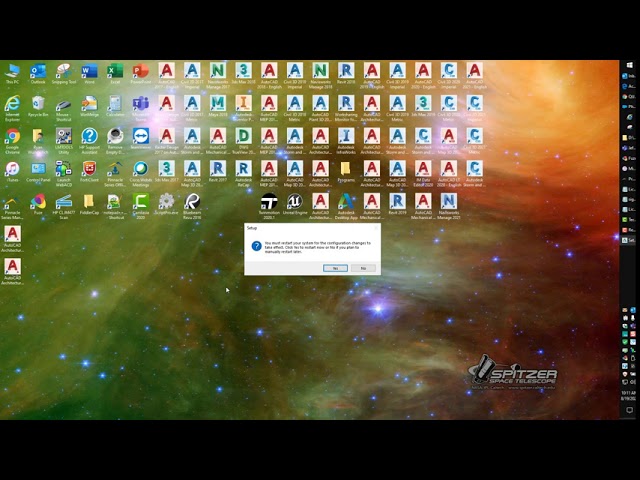This screenshot has height=480, width=640.
Task: Select the Cisco Webex Meetings shortcut
Action: point(141,174)
